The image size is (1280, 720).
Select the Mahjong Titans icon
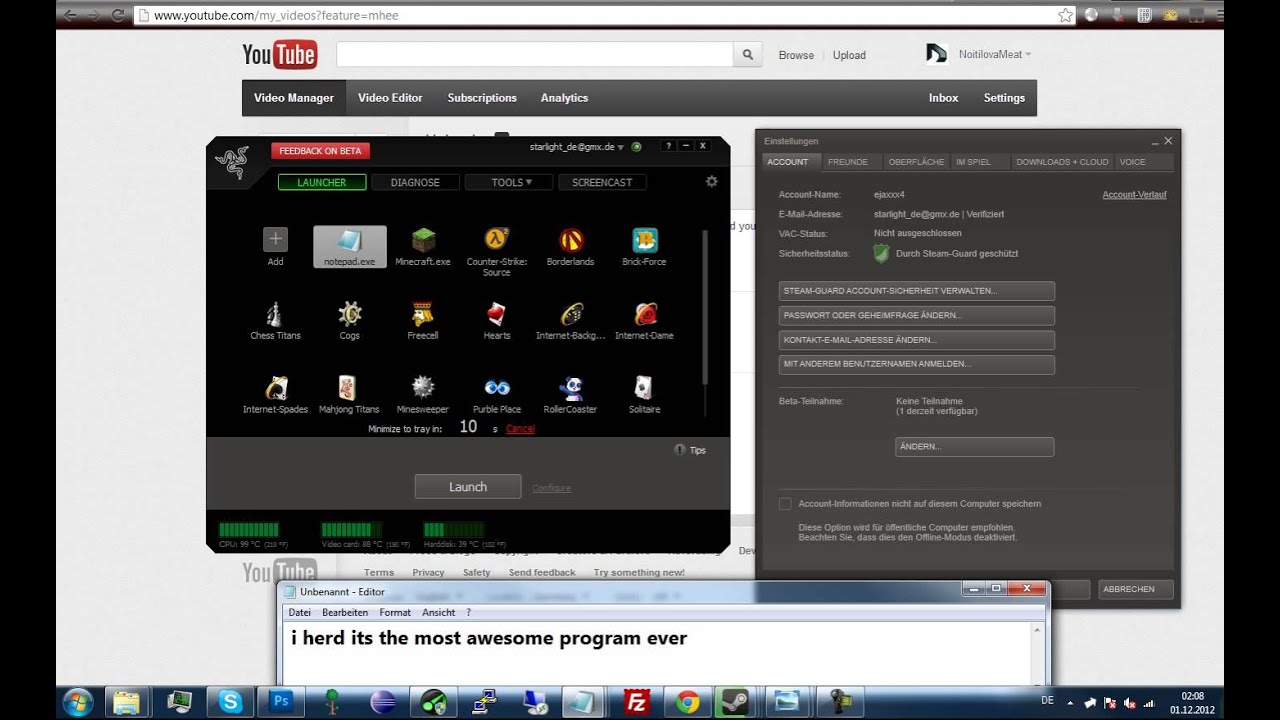pyautogui.click(x=349, y=394)
